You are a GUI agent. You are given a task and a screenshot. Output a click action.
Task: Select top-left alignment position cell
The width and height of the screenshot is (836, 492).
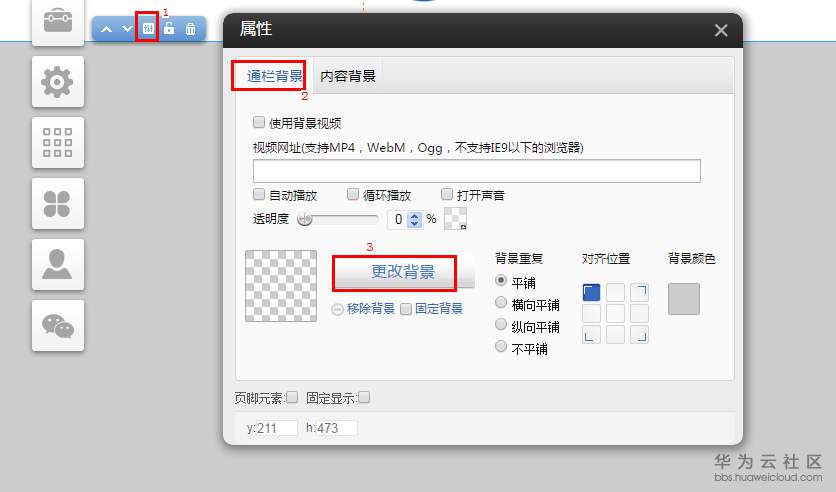click(x=591, y=292)
